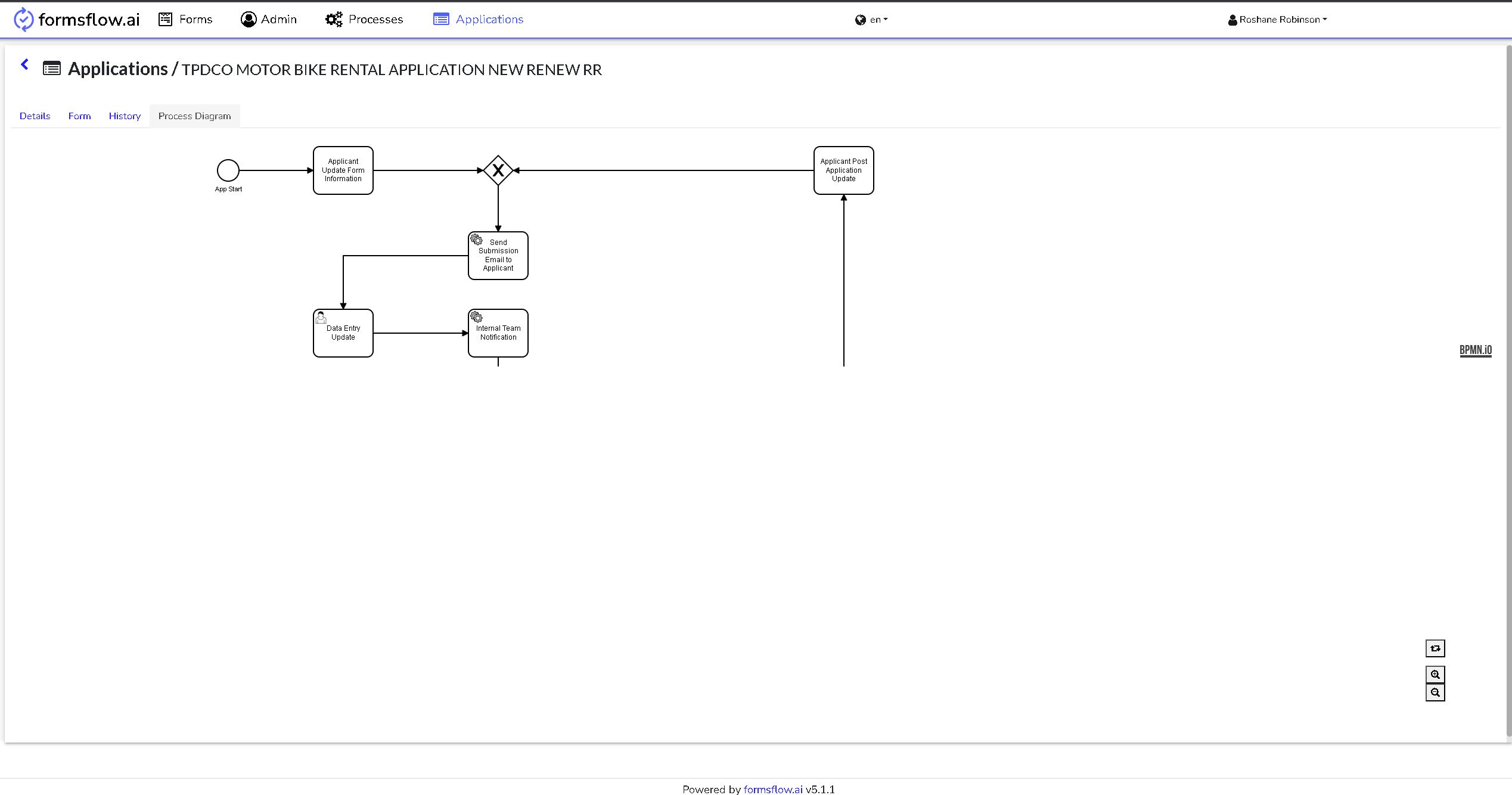Collapse the page using the back chevron
This screenshot has width=1512, height=795.
(24, 64)
